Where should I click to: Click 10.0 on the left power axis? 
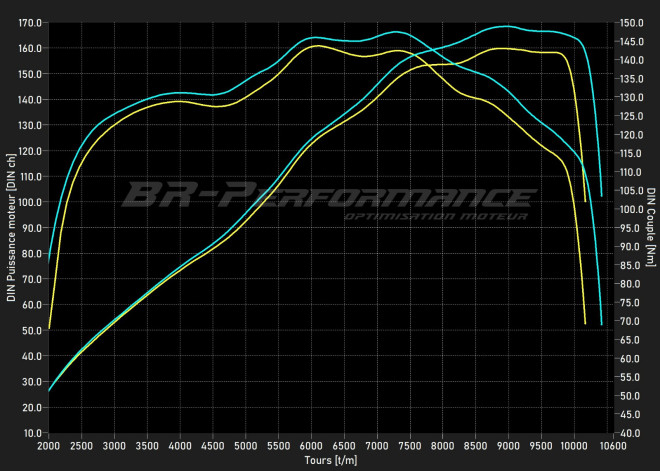coord(32,433)
